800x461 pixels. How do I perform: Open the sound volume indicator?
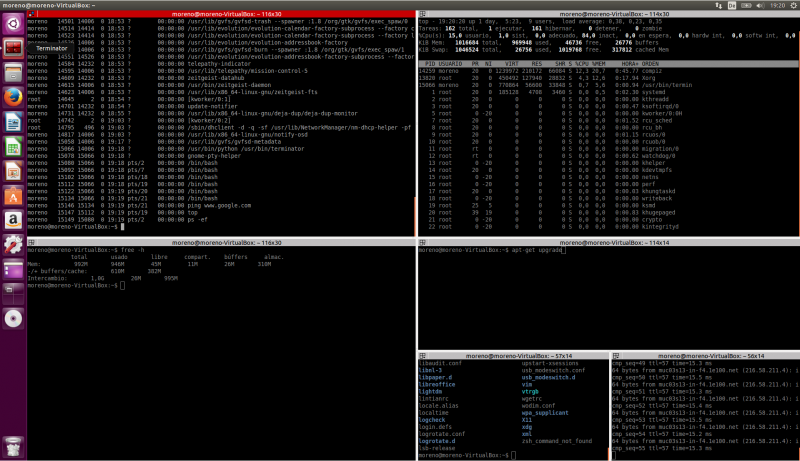pyautogui.click(x=760, y=5)
